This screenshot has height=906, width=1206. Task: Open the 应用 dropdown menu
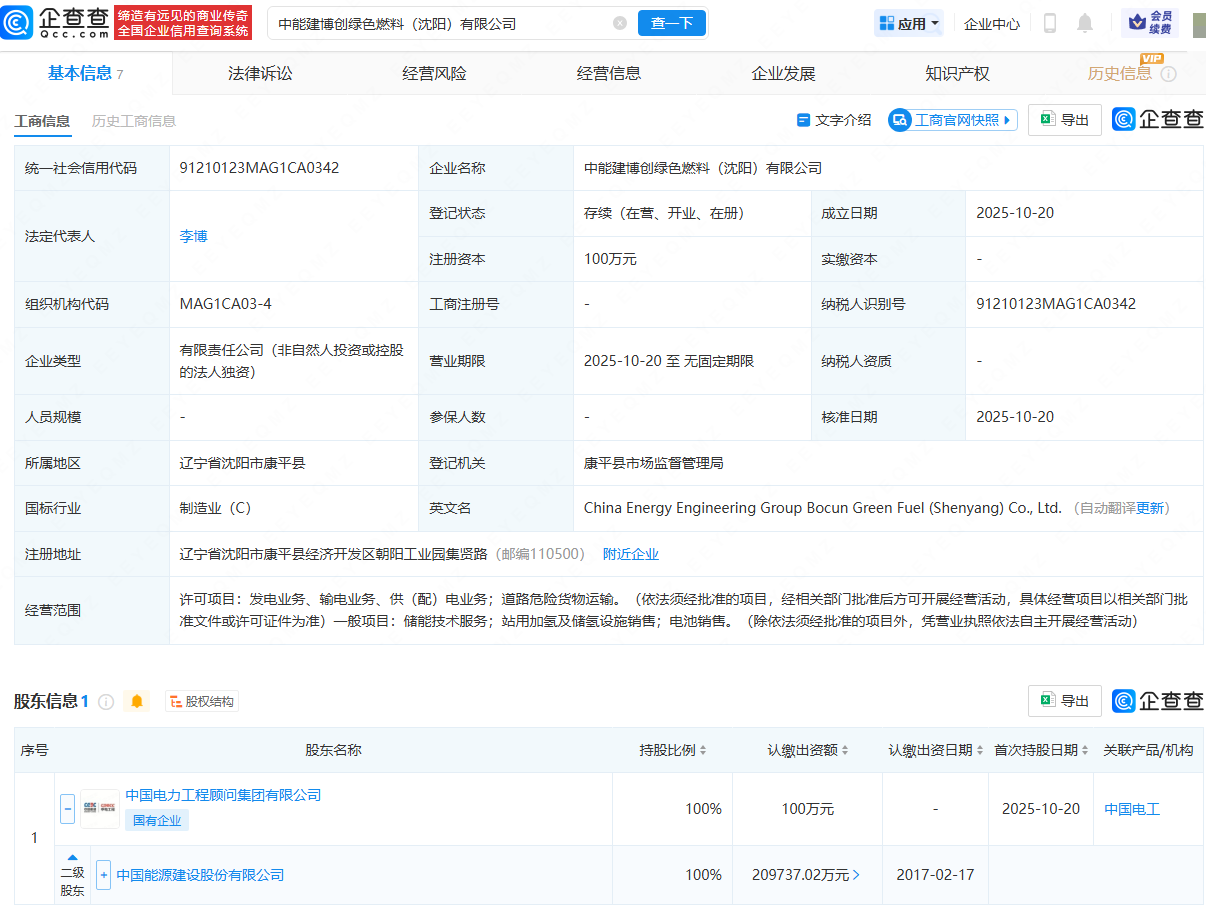(907, 22)
